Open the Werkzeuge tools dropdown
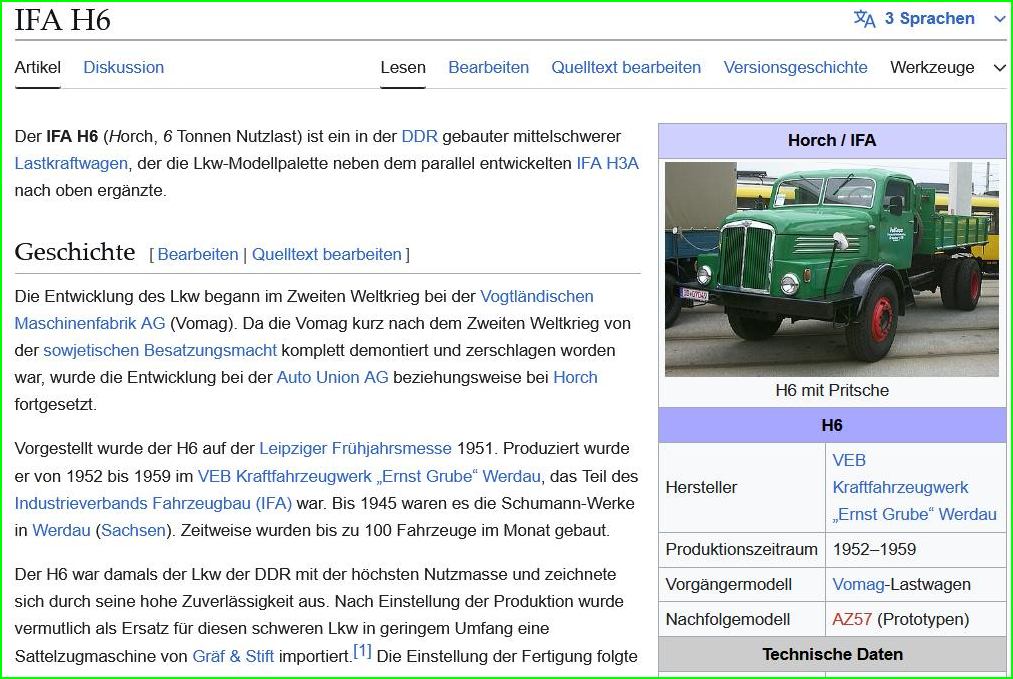The height and width of the screenshot is (679, 1013). pos(947,68)
